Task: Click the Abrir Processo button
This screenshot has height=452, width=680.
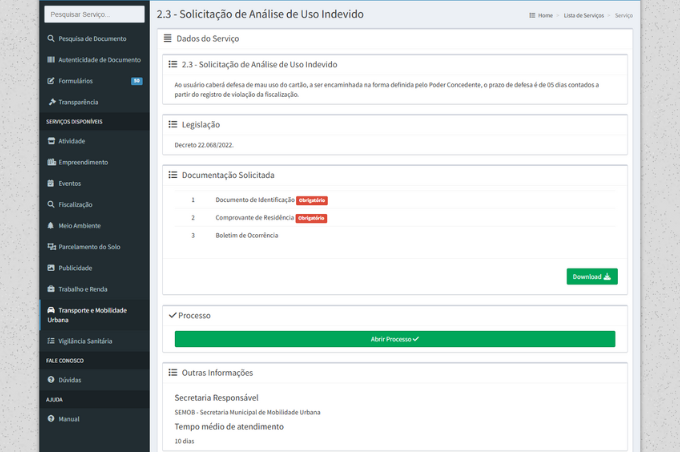Action: [x=394, y=339]
